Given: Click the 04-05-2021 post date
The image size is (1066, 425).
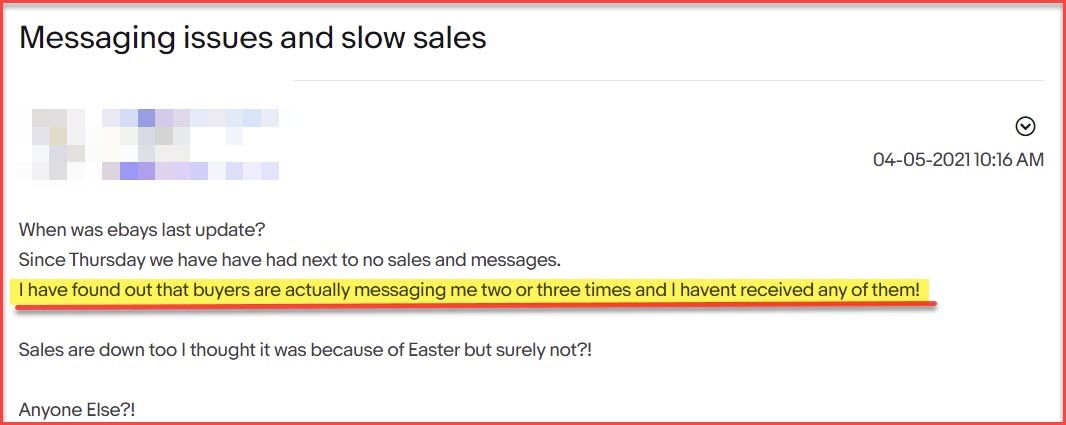Looking at the screenshot, I should (x=922, y=160).
